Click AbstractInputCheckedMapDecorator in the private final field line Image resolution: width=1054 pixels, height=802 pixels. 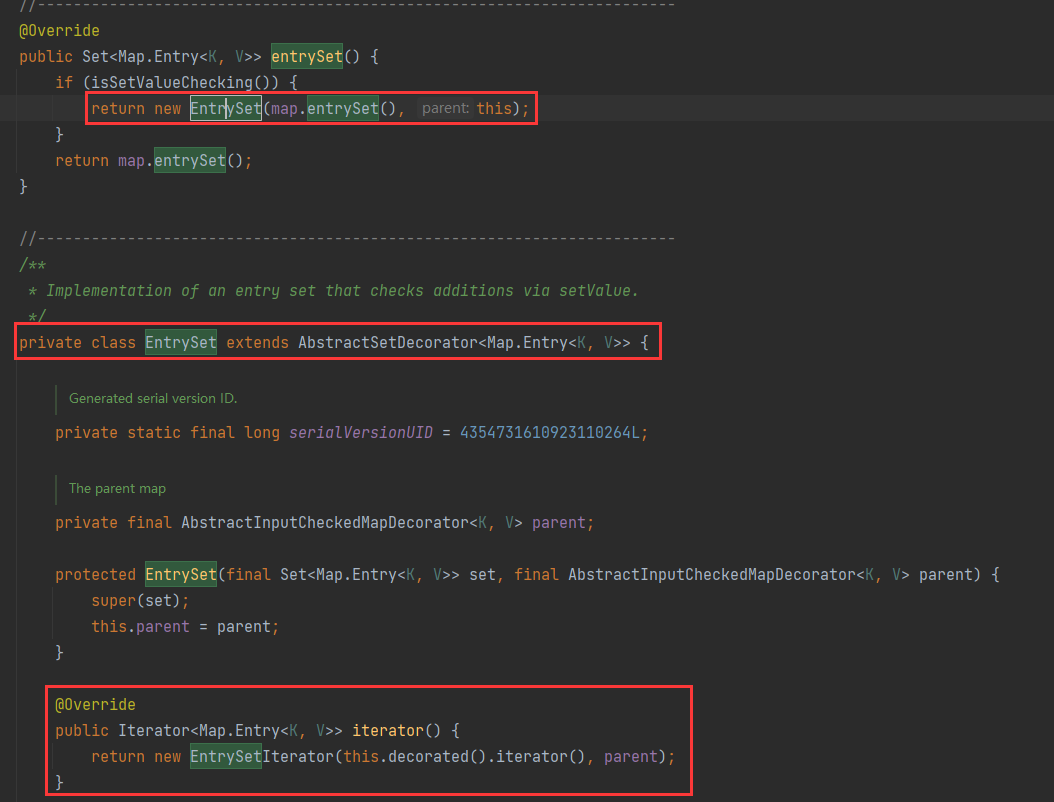[325, 522]
